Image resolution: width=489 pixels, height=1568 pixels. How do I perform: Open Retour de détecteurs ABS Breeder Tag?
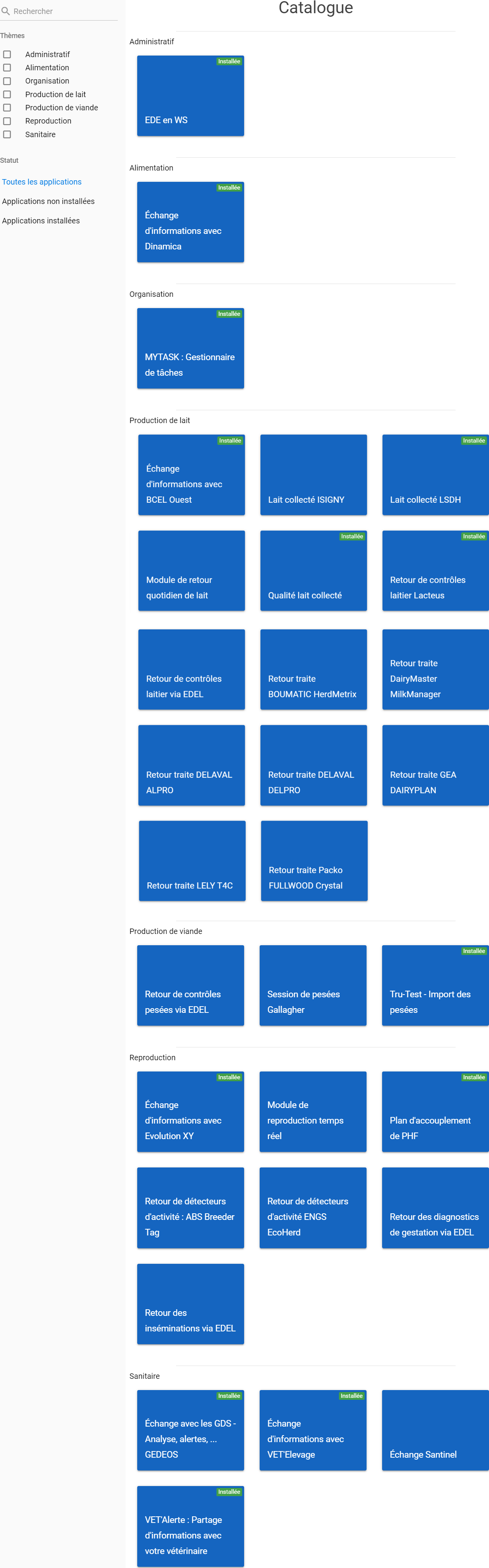point(190,1207)
